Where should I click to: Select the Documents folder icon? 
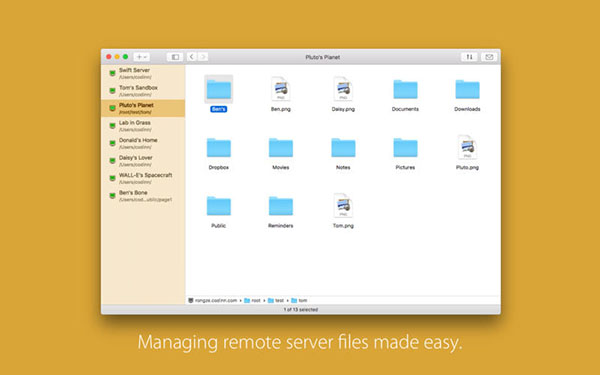[405, 90]
